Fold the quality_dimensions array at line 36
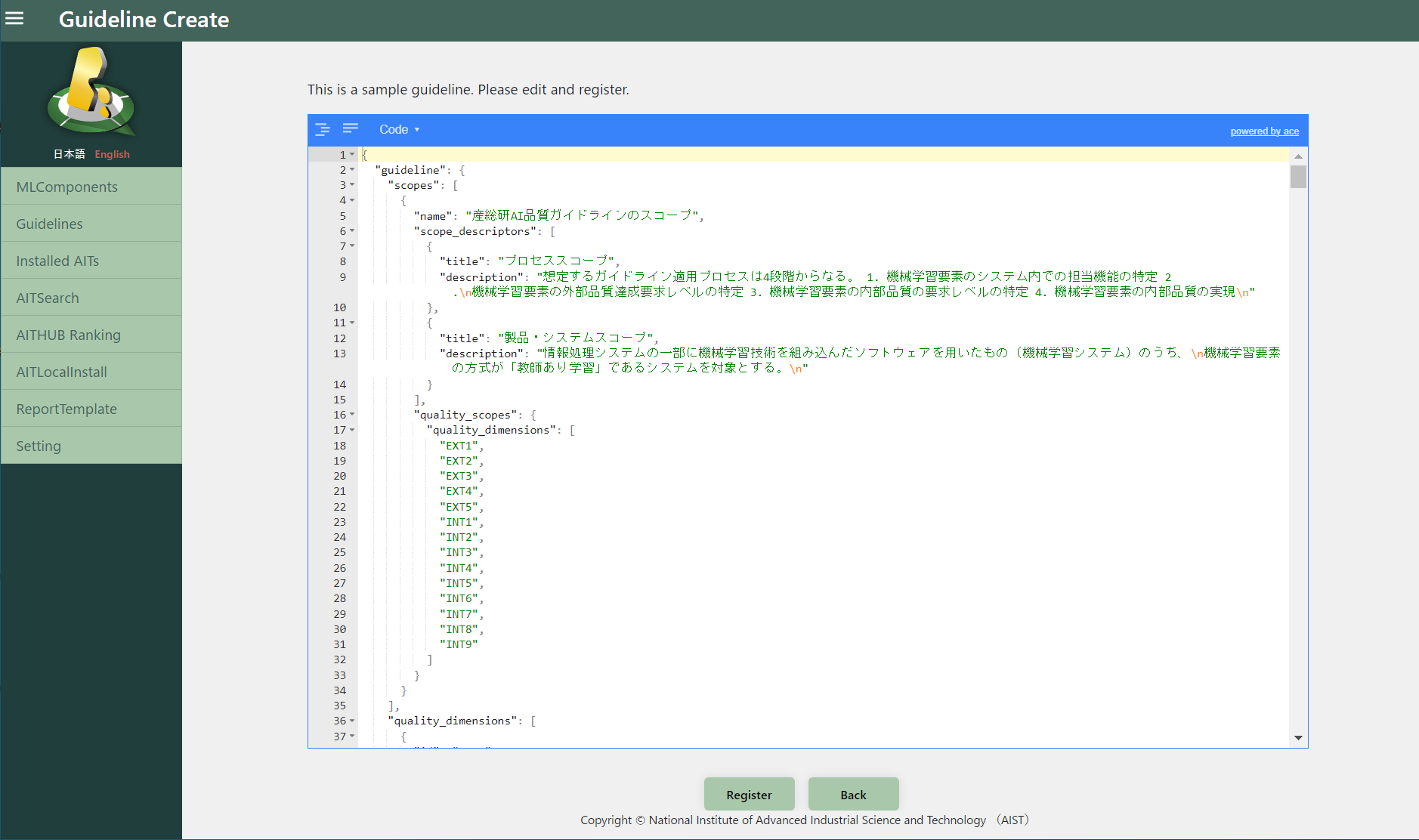 click(352, 721)
